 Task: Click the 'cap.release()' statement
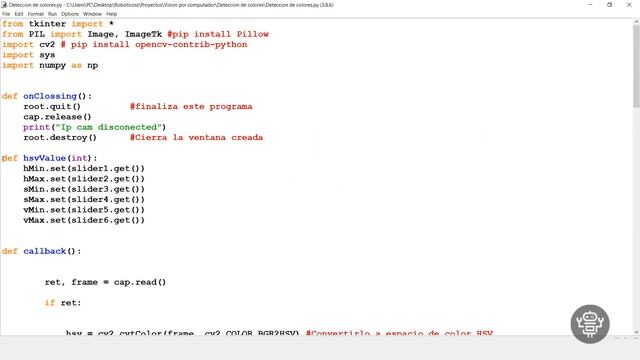pyautogui.click(x=57, y=117)
